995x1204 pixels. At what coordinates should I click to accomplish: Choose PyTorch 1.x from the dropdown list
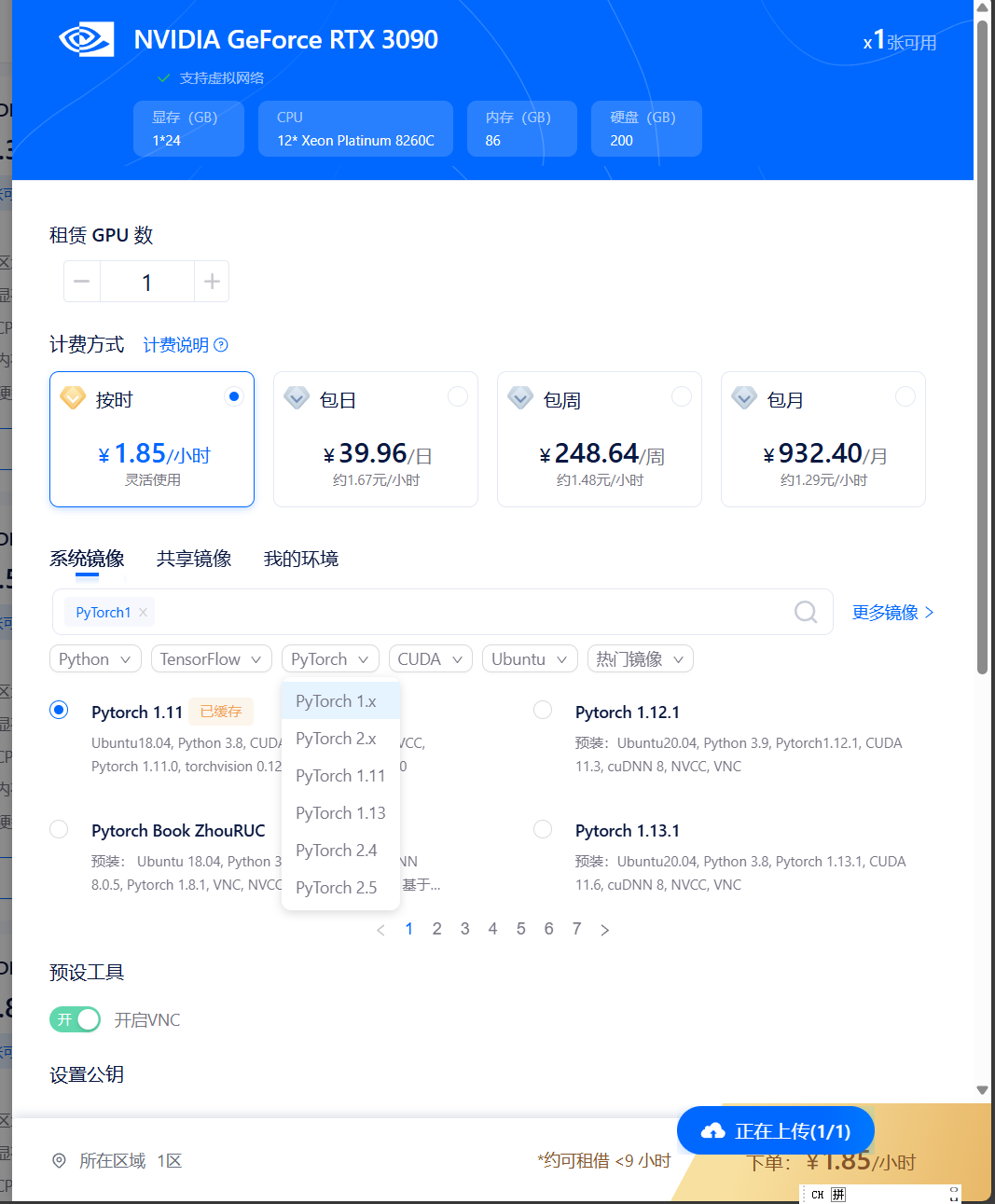coord(340,701)
